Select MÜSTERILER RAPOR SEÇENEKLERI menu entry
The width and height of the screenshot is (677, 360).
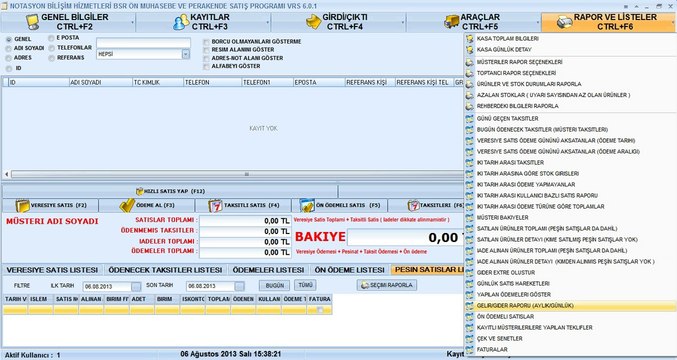click(x=570, y=62)
